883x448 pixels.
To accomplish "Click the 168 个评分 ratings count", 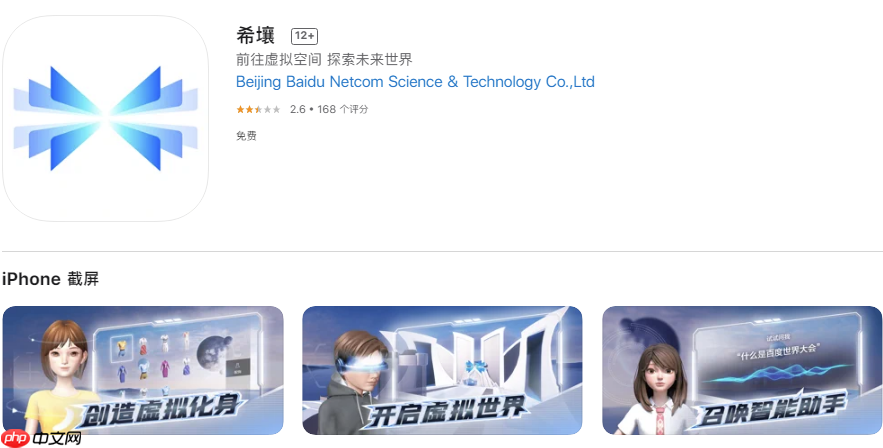I will point(342,109).
